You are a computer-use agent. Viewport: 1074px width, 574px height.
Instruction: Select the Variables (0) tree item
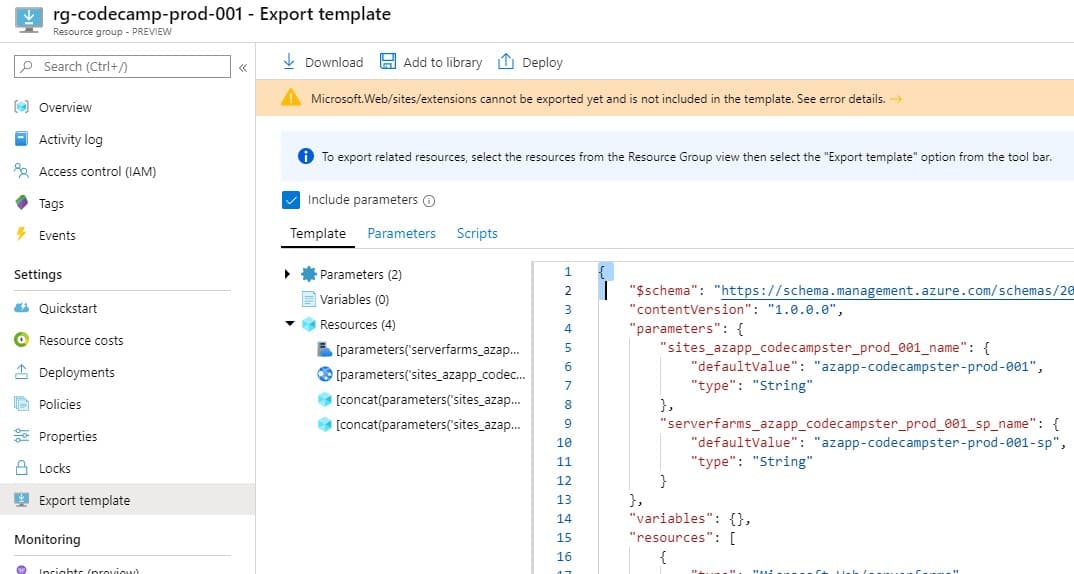(x=354, y=299)
